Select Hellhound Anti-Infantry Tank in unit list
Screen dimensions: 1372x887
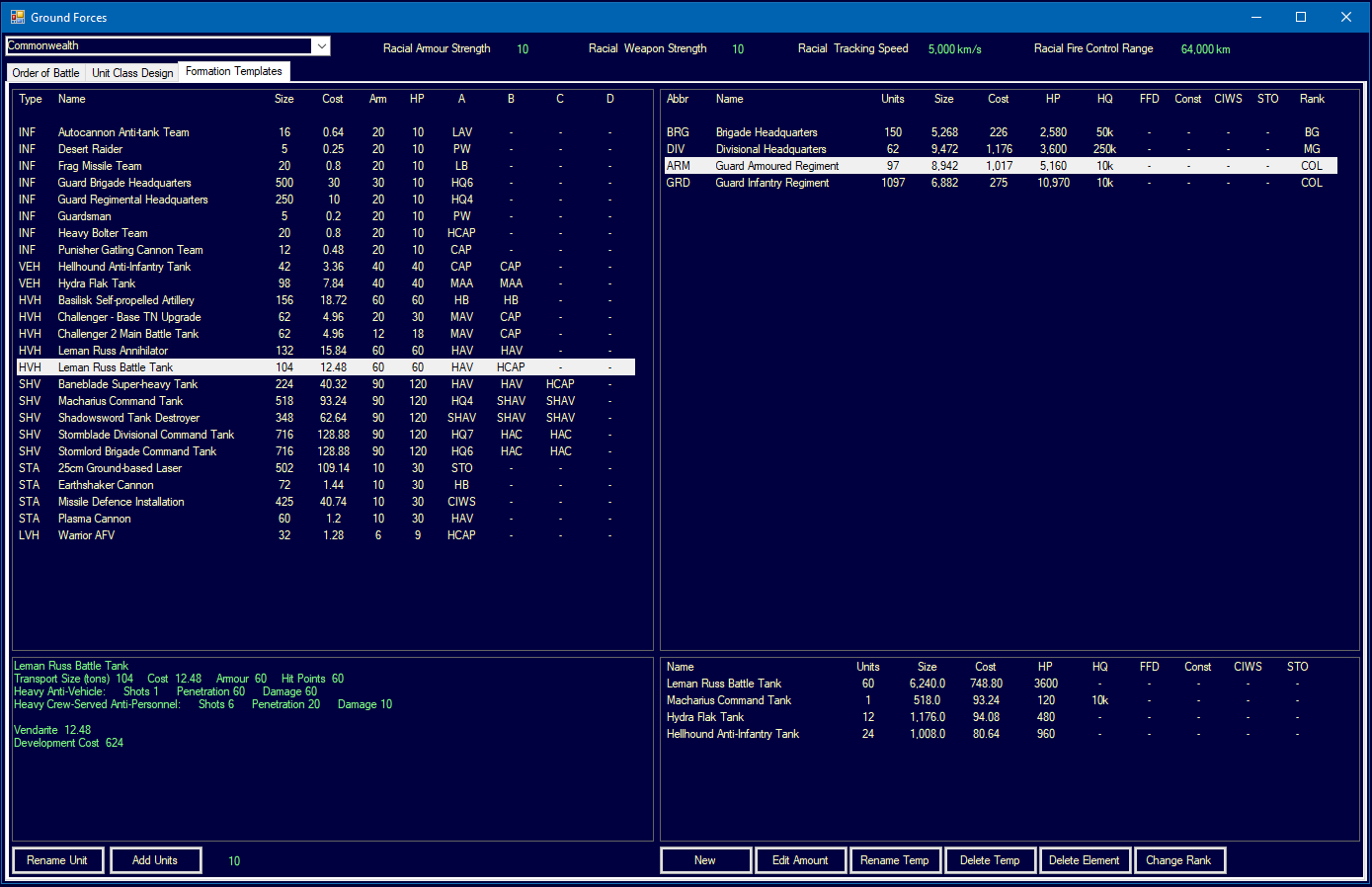[326, 267]
